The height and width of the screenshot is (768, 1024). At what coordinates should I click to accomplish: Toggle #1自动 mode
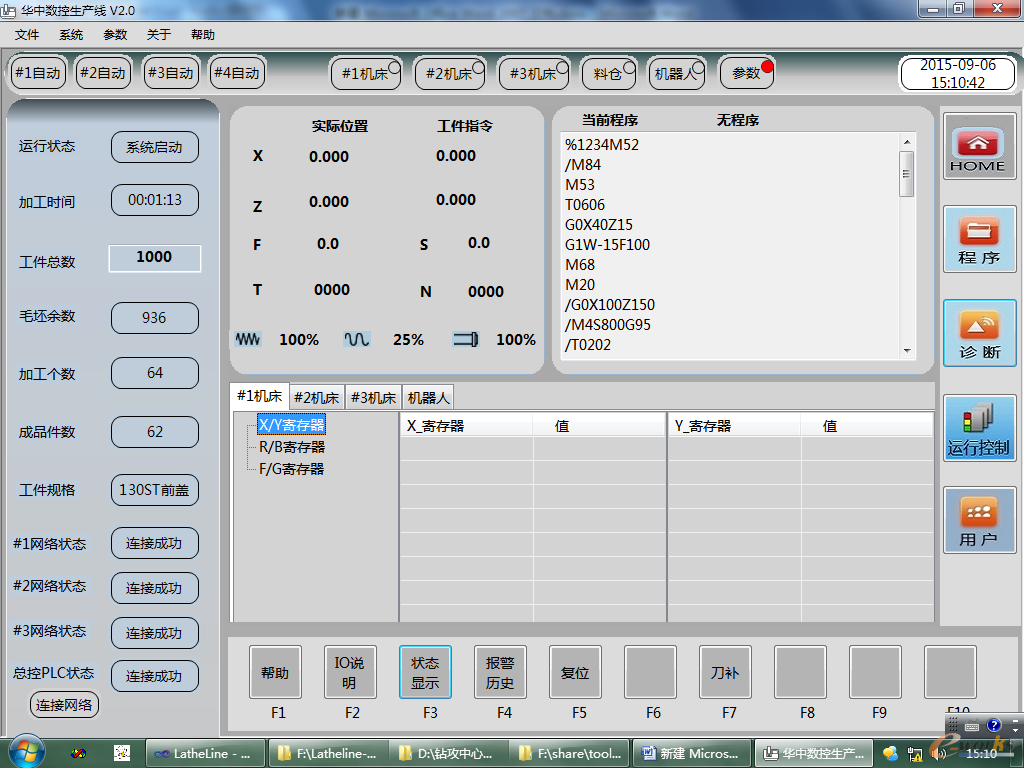[38, 72]
